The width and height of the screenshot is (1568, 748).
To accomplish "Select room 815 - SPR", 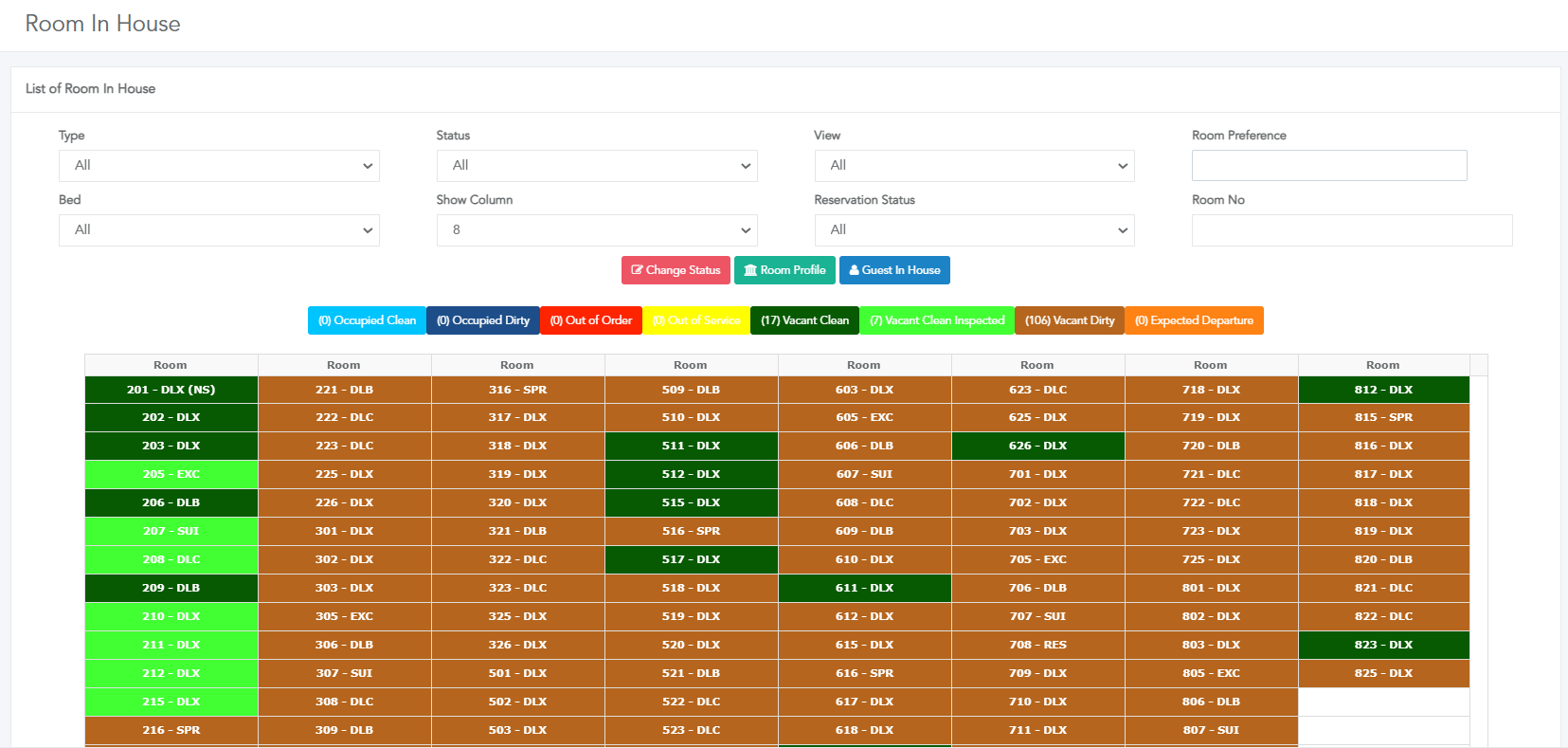I will [1384, 417].
